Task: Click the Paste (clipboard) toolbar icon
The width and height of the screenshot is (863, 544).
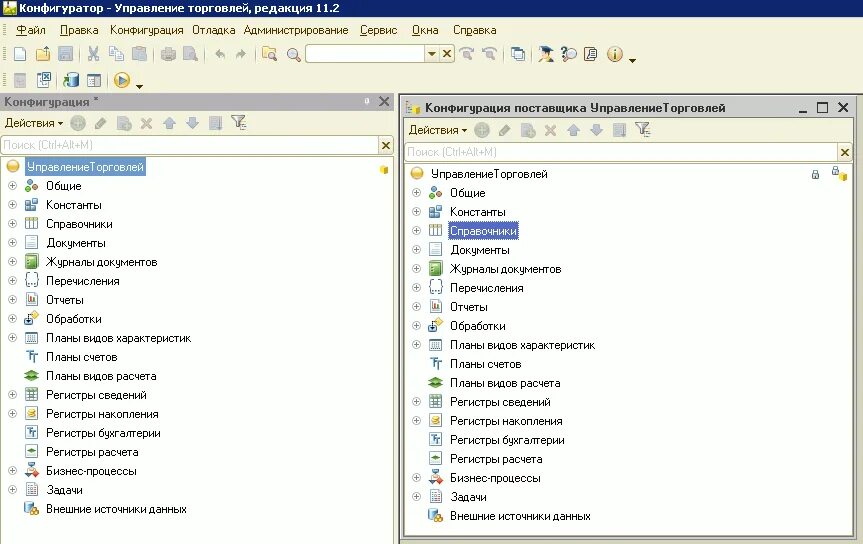Action: click(140, 54)
